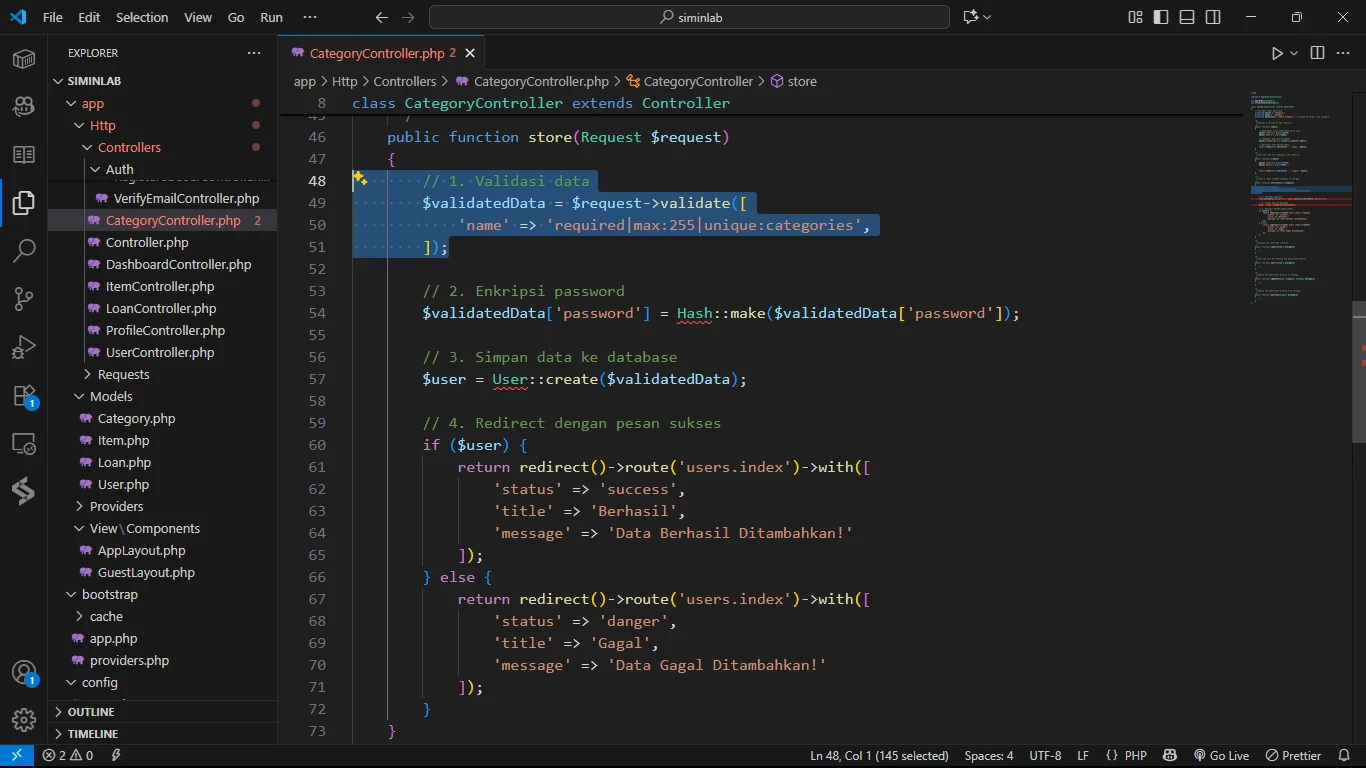The image size is (1366, 768).
Task: Open the Accounts icon
Action: 24,672
